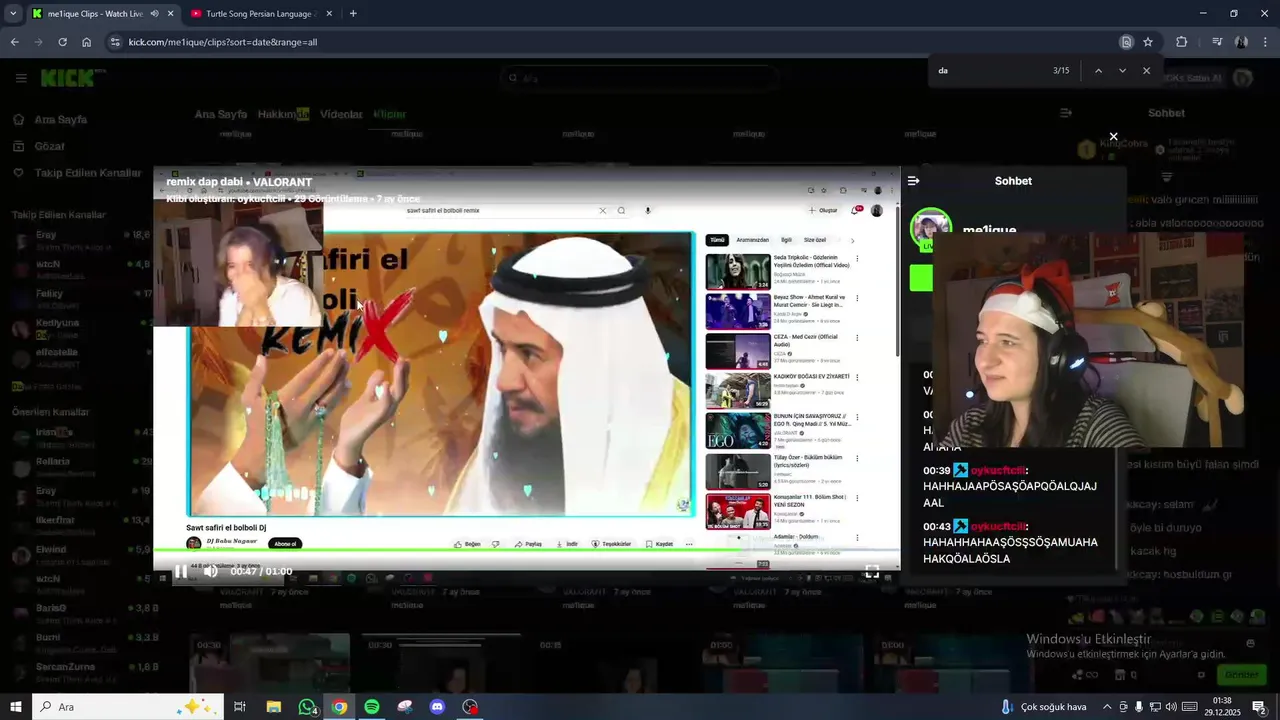
Task: Show hidden system tray icons
Action: (1107, 707)
